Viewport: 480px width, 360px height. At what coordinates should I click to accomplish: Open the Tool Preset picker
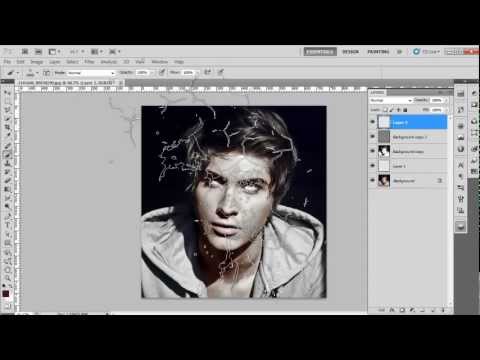click(x=13, y=73)
